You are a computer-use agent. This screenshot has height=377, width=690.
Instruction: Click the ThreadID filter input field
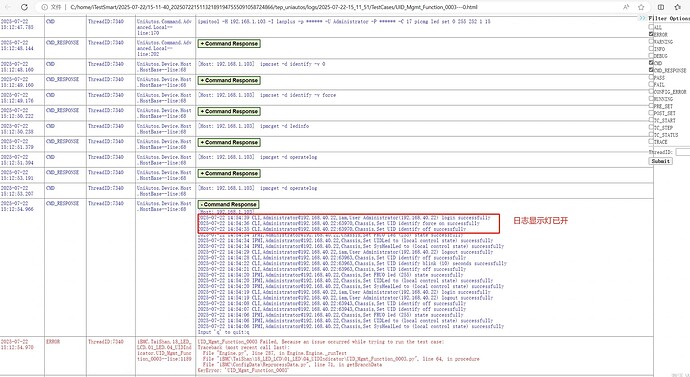(x=683, y=152)
